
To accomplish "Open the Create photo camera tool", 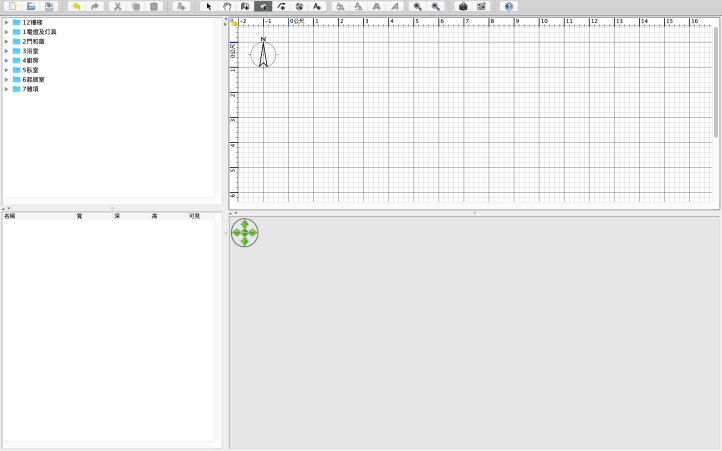I will click(x=463, y=6).
